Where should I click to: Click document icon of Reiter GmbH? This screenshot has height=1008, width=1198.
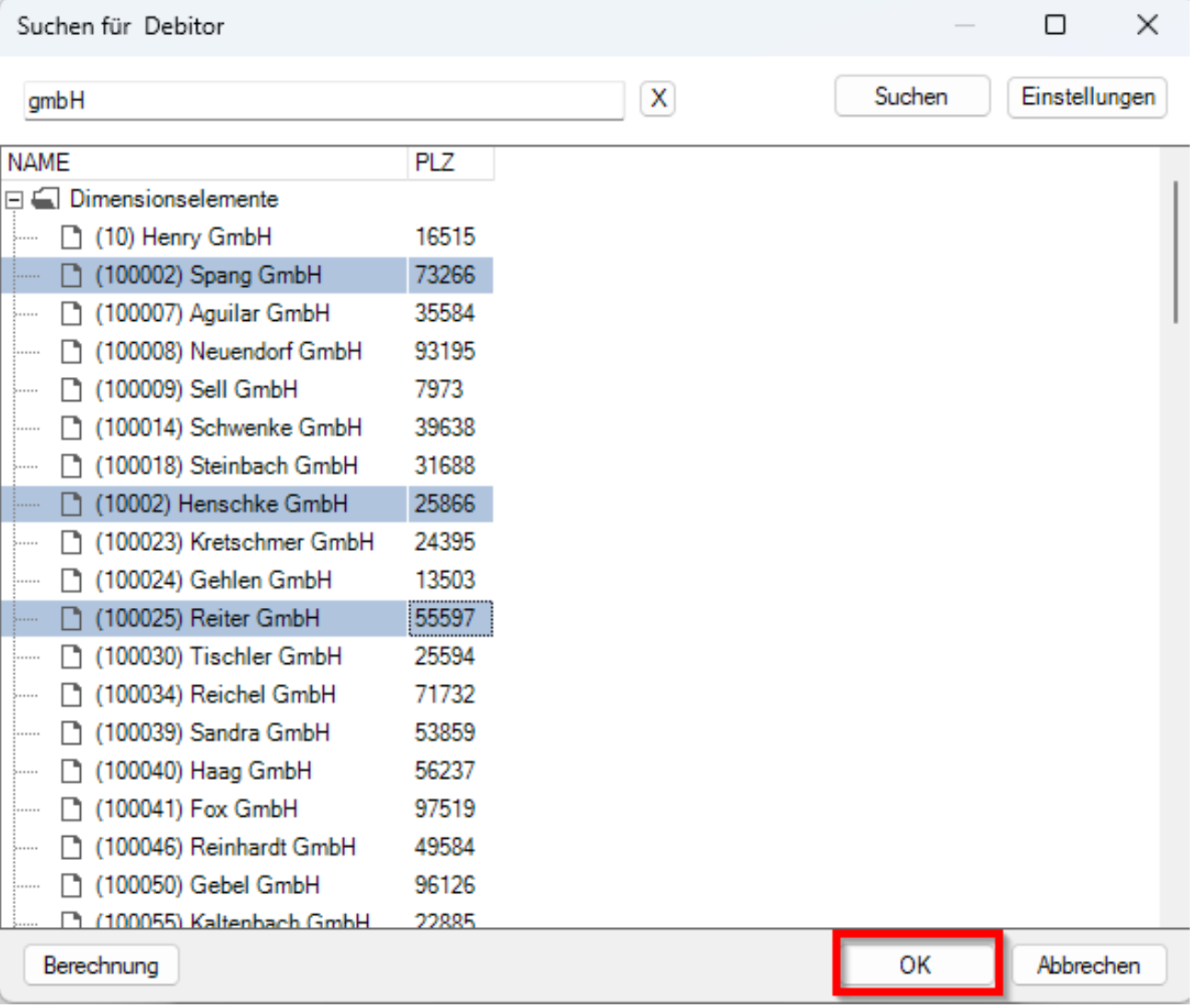(71, 619)
